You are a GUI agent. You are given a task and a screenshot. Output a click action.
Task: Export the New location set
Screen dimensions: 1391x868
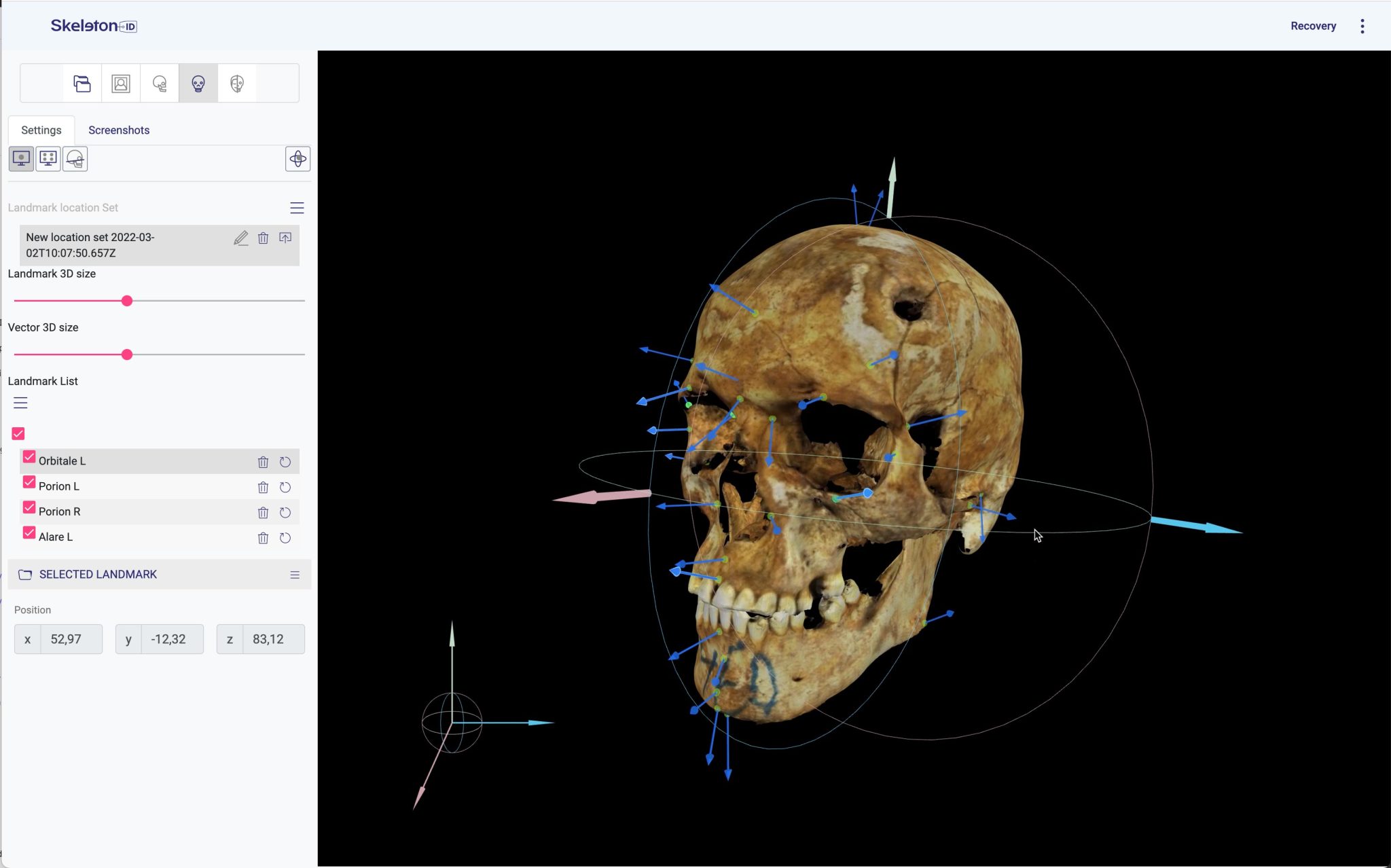coord(285,238)
